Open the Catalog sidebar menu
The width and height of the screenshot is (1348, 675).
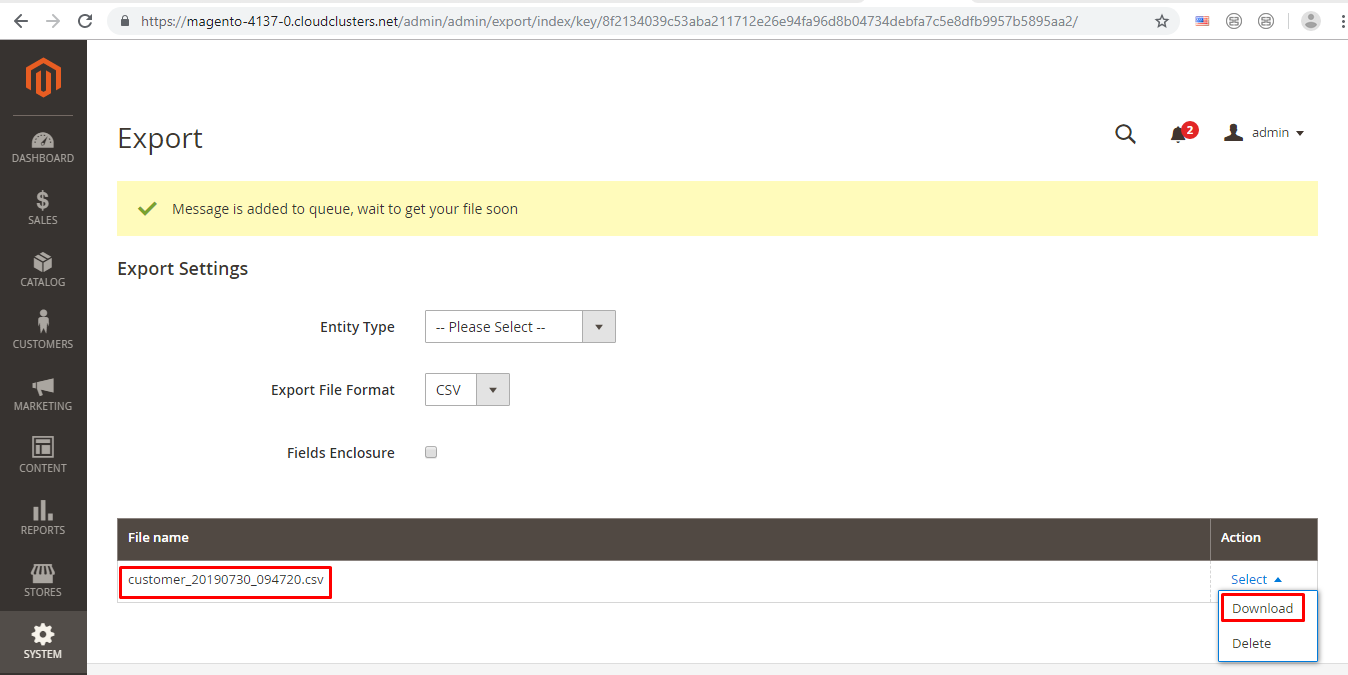(x=43, y=270)
